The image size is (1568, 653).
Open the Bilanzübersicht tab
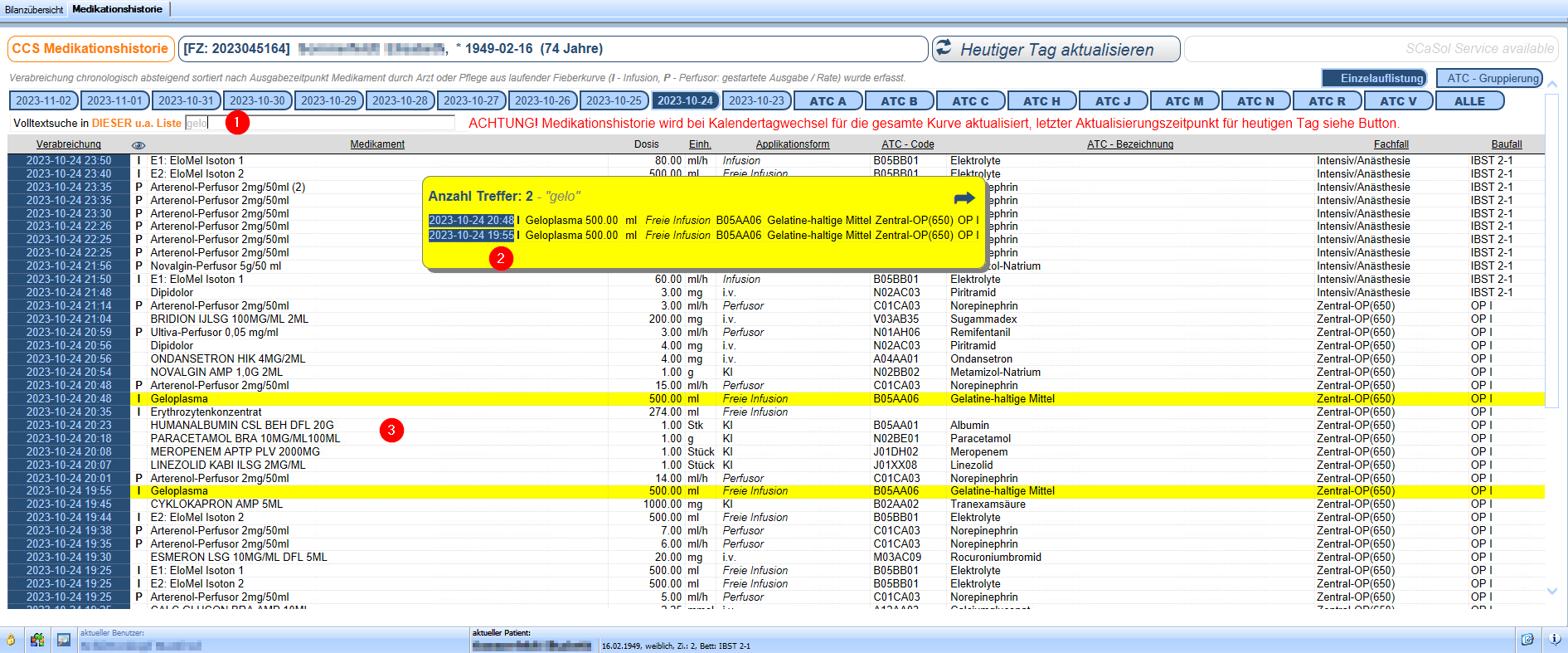pos(34,9)
